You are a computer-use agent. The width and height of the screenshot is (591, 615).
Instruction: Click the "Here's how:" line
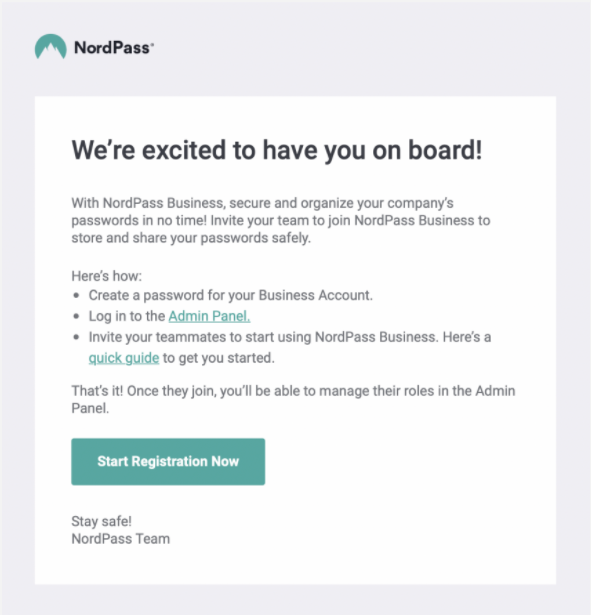point(107,276)
